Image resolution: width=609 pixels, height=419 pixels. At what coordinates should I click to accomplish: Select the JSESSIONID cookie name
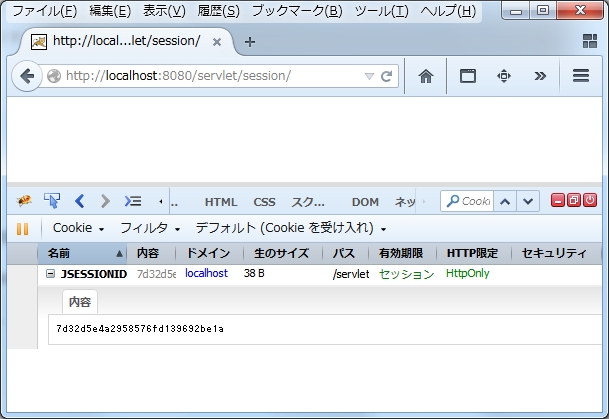[94, 274]
